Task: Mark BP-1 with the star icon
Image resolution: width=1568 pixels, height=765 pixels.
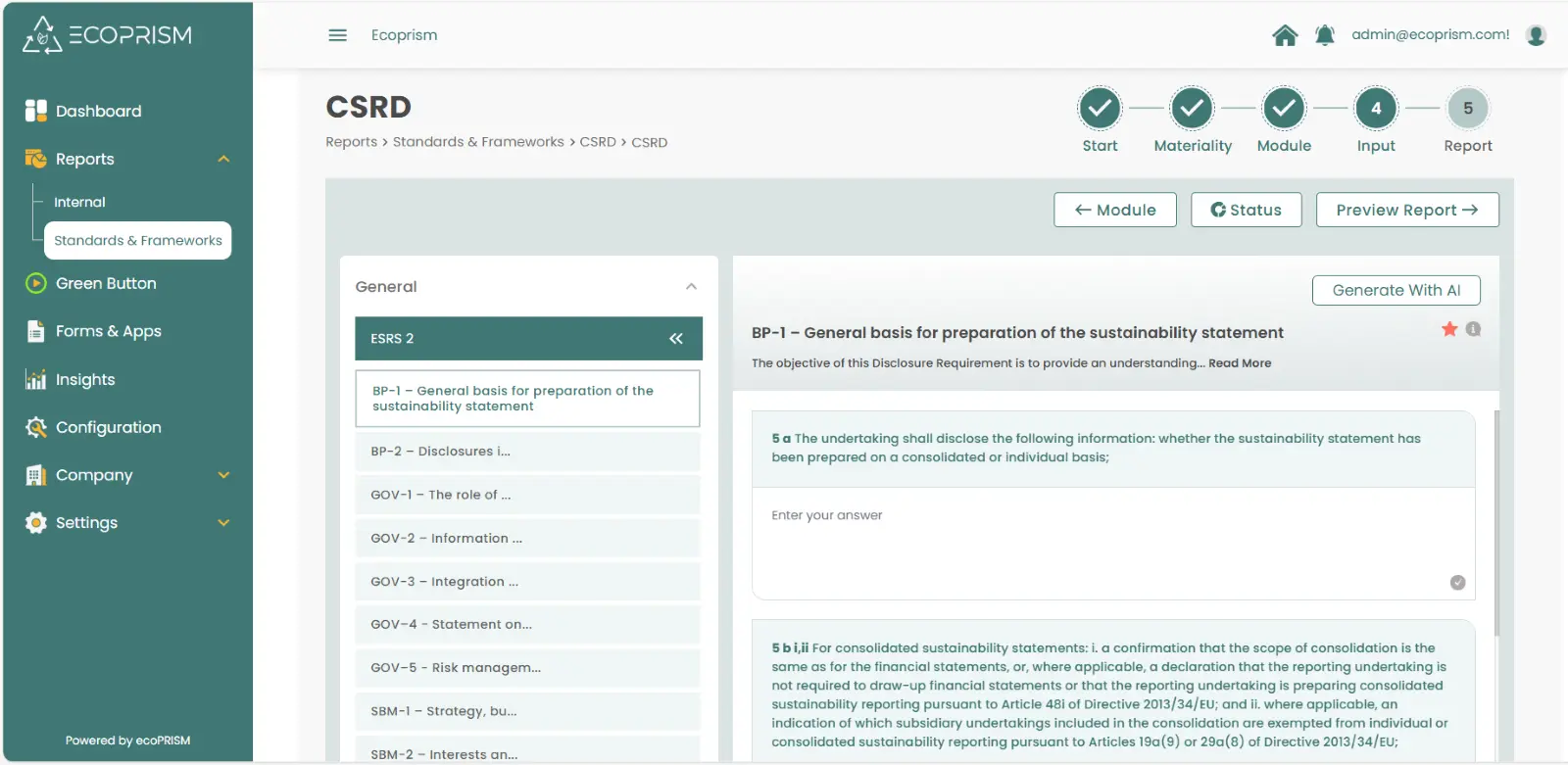Action: point(1449,329)
